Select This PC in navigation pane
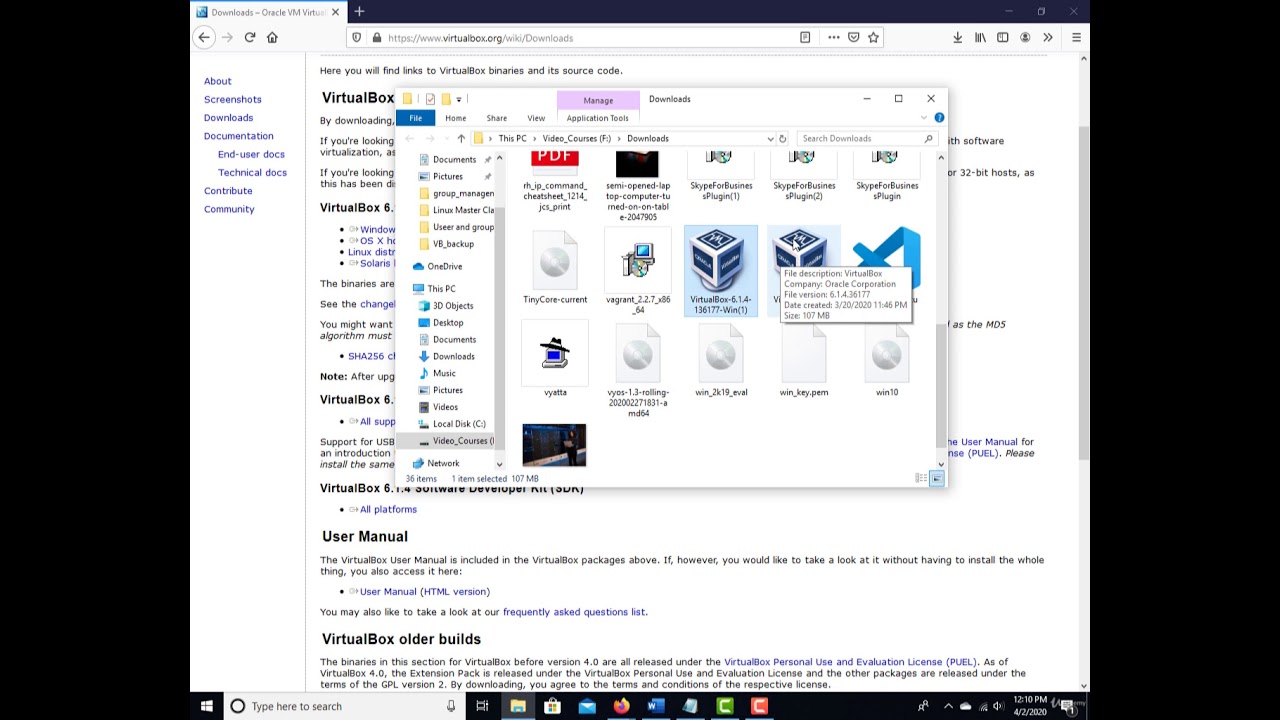The height and width of the screenshot is (720, 1280). coord(441,289)
